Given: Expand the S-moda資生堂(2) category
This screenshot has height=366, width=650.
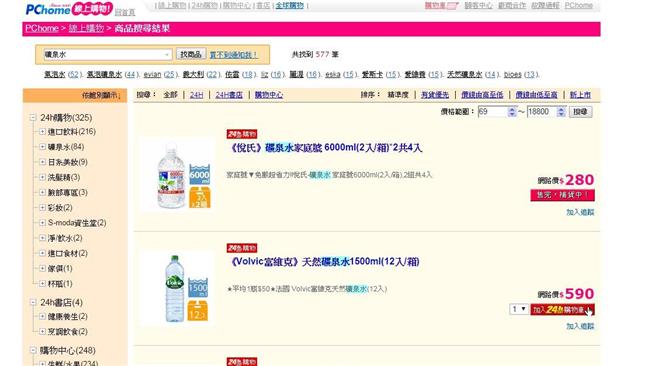Looking at the screenshot, I should [42, 223].
